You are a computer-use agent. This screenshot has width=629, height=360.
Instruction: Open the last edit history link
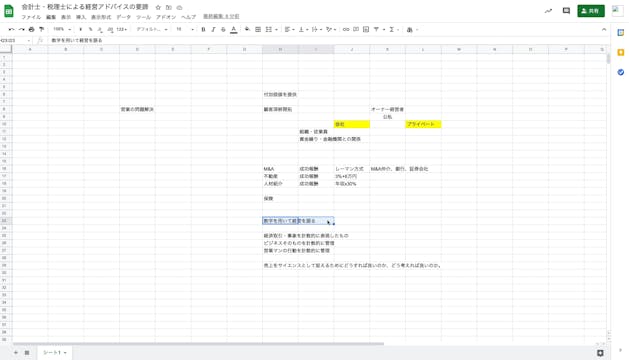[x=221, y=17]
